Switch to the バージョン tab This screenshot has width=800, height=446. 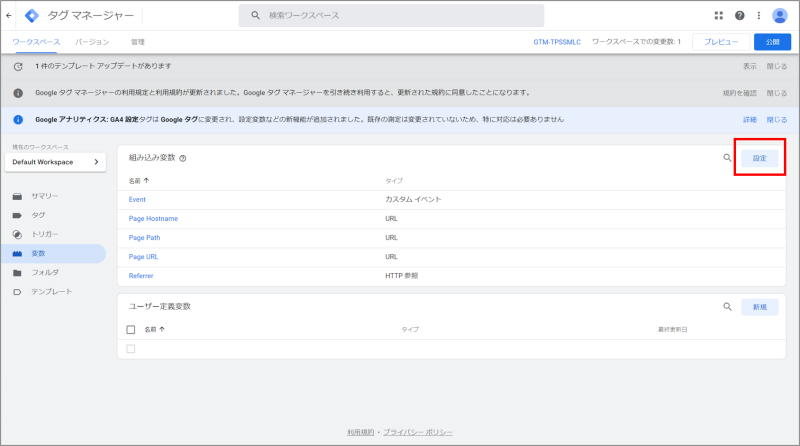(92, 42)
